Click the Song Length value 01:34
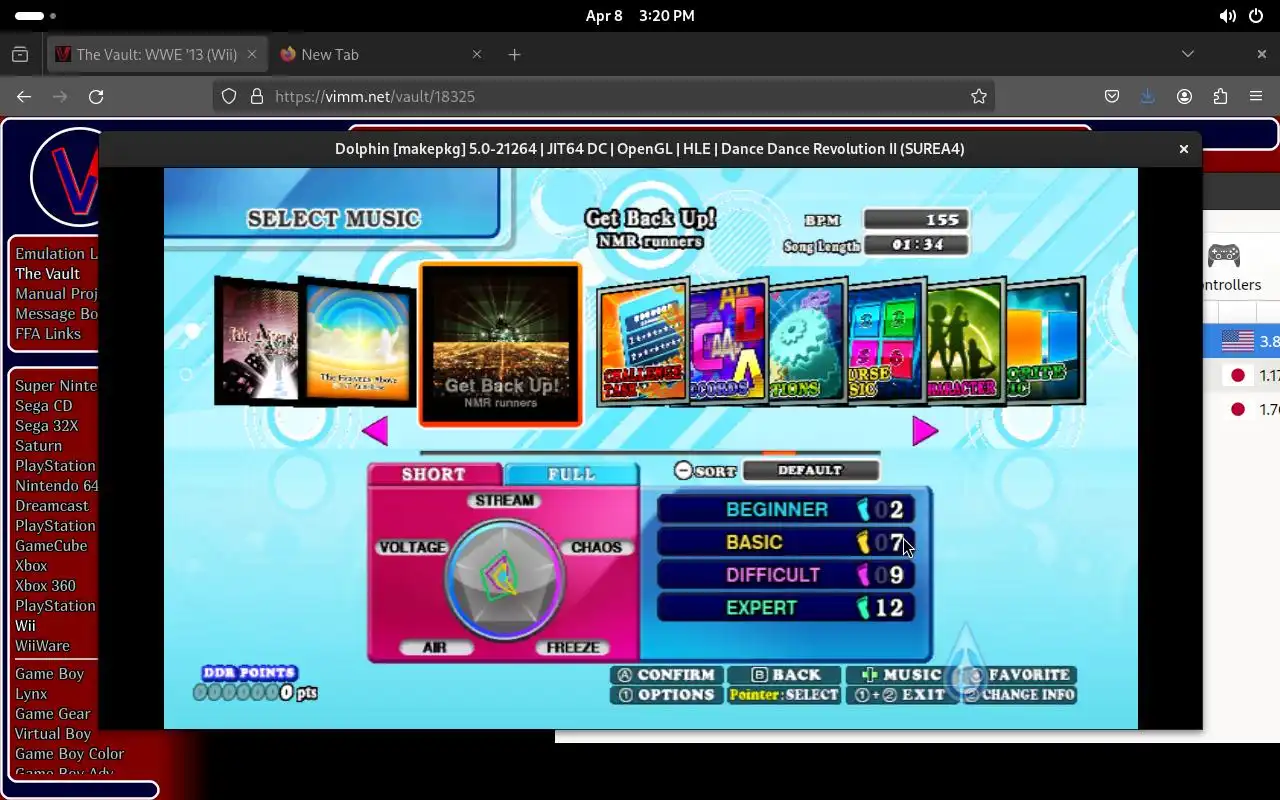1280x800 pixels. (x=917, y=245)
